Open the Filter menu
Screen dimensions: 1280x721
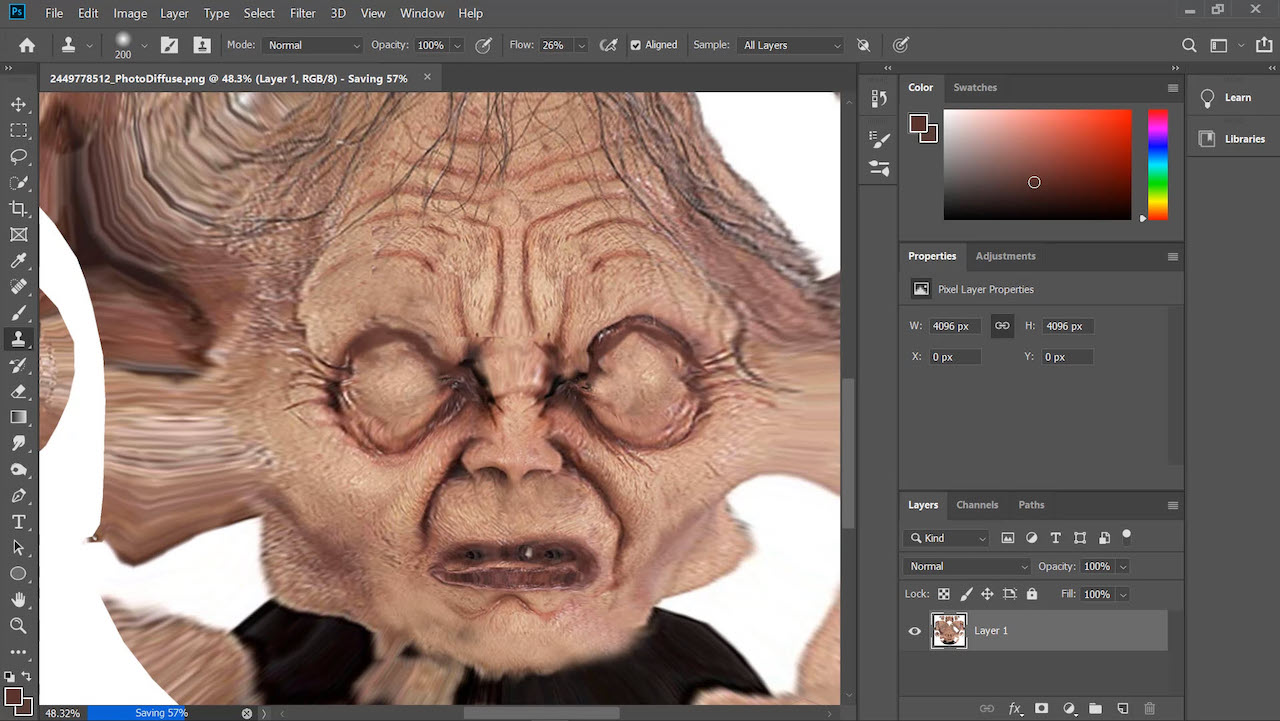click(x=302, y=13)
